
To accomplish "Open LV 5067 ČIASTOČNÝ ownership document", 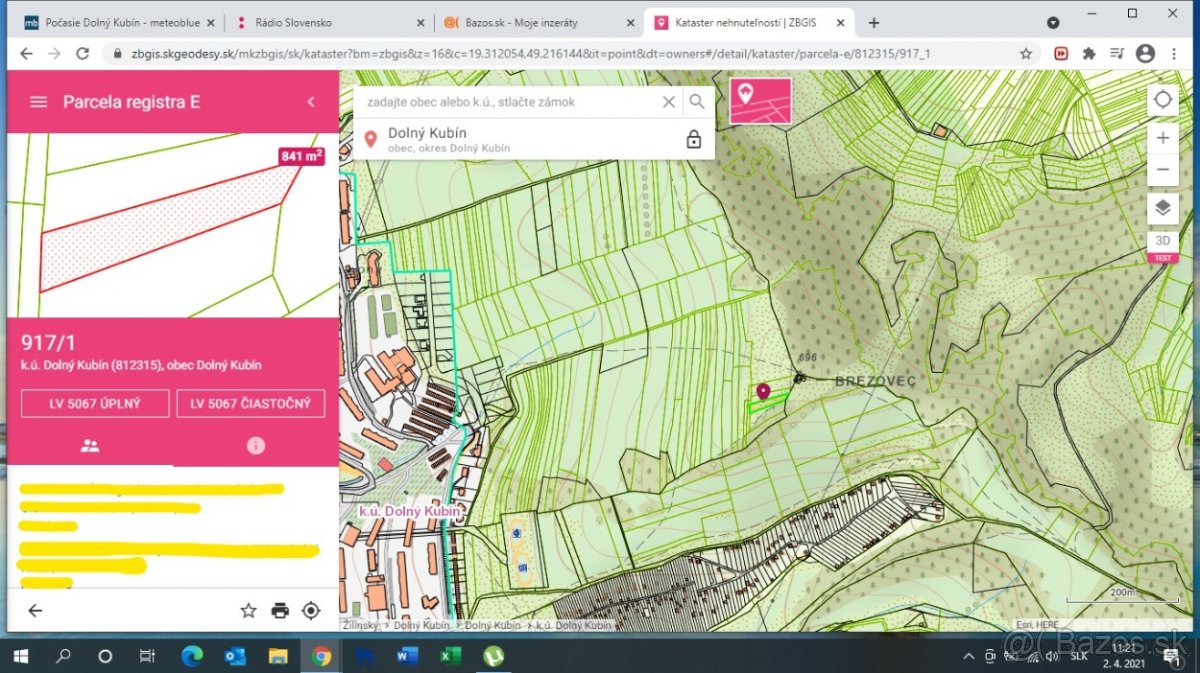I will (x=251, y=404).
